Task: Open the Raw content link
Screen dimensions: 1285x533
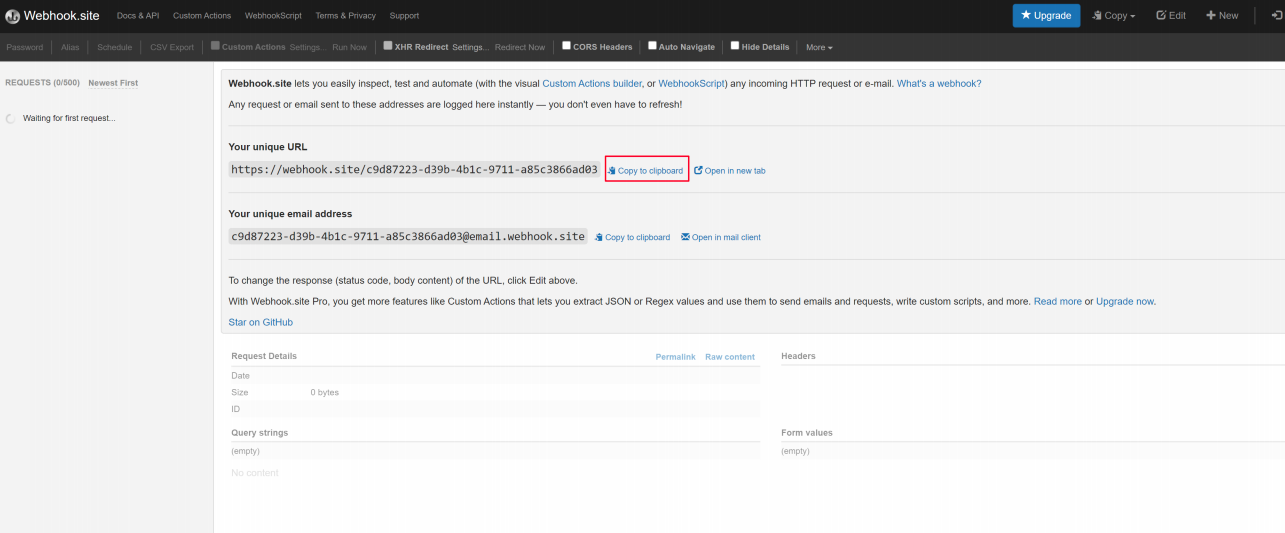Action: (730, 357)
